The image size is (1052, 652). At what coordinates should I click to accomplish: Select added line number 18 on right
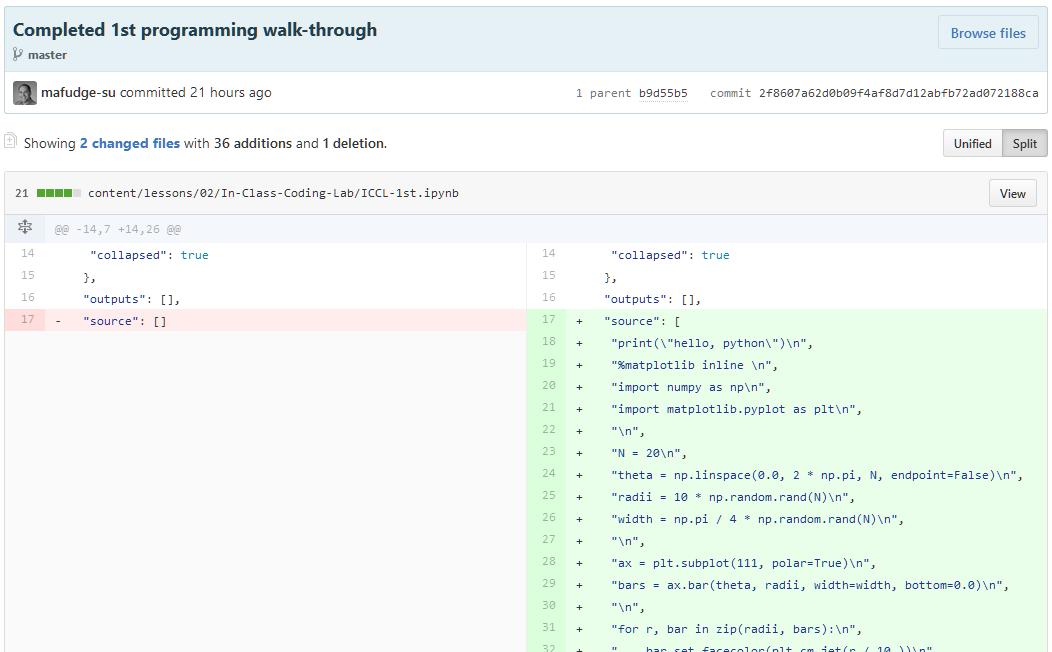point(547,342)
